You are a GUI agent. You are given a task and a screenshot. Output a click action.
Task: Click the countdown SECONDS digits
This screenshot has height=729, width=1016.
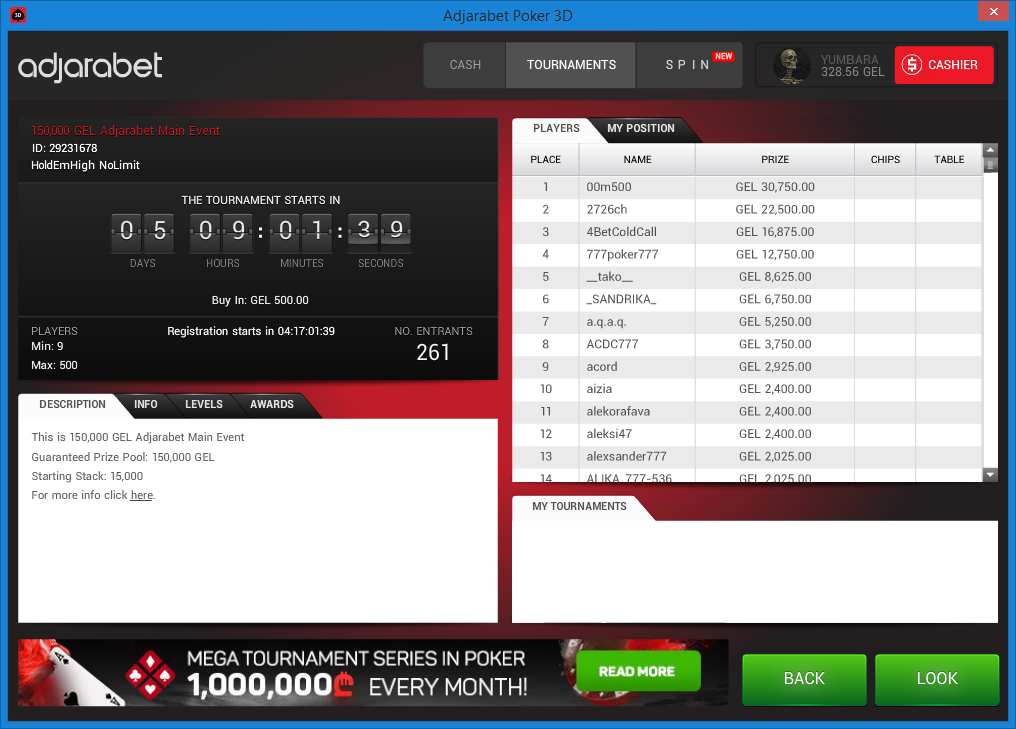pos(380,231)
